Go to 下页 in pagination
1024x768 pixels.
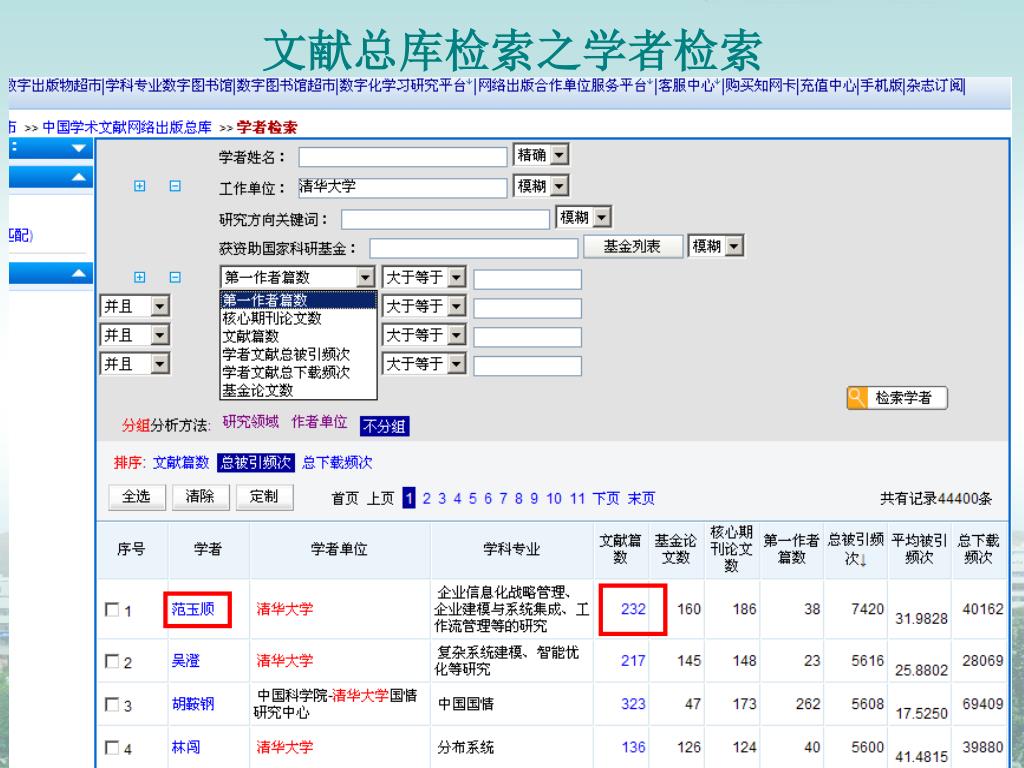pyautogui.click(x=606, y=498)
